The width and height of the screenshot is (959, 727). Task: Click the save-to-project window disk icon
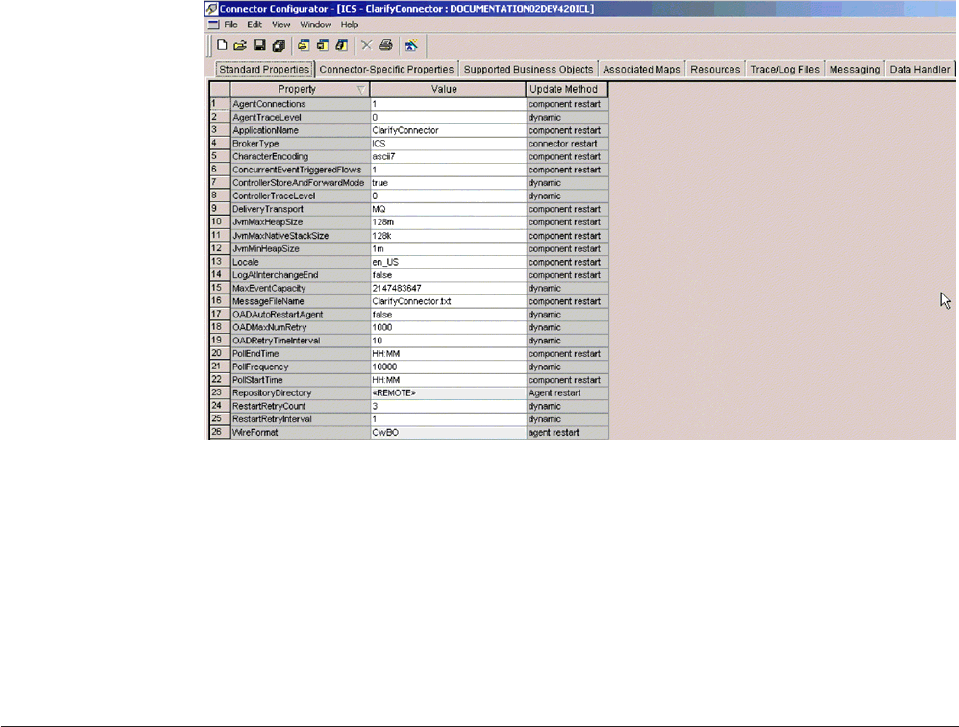pos(322,45)
